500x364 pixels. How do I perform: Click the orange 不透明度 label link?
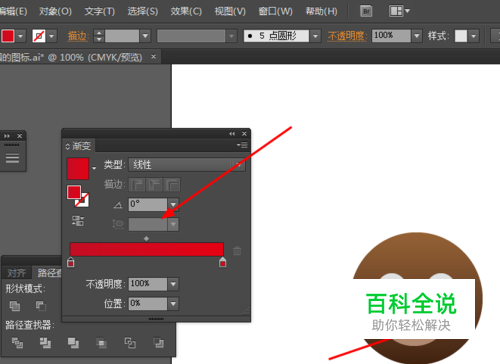pos(347,36)
